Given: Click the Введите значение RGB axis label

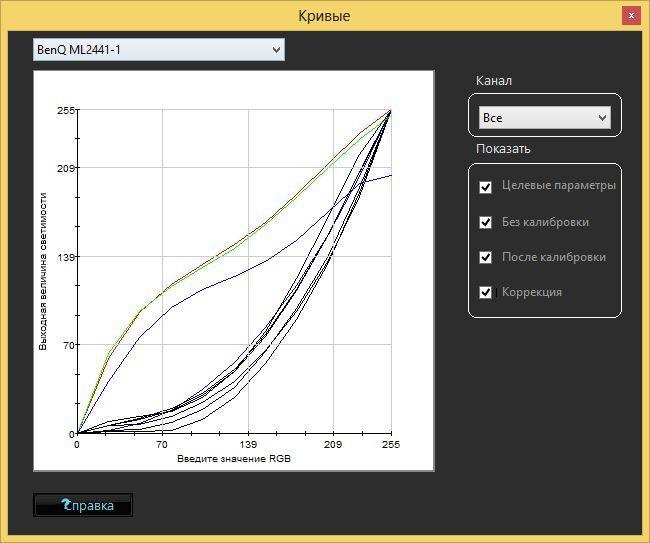Looking at the screenshot, I should (234, 458).
